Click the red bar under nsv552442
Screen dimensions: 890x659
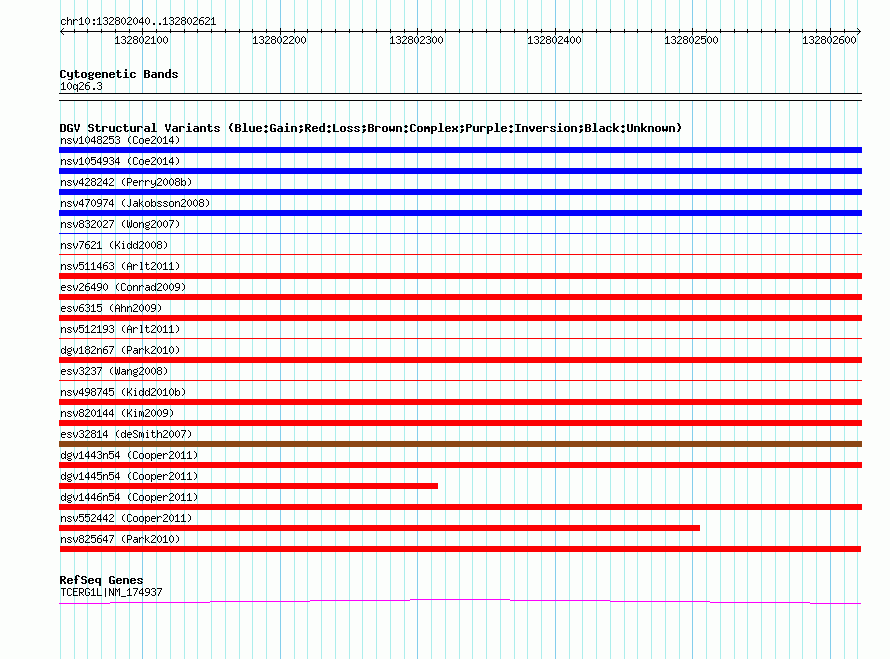click(379, 528)
